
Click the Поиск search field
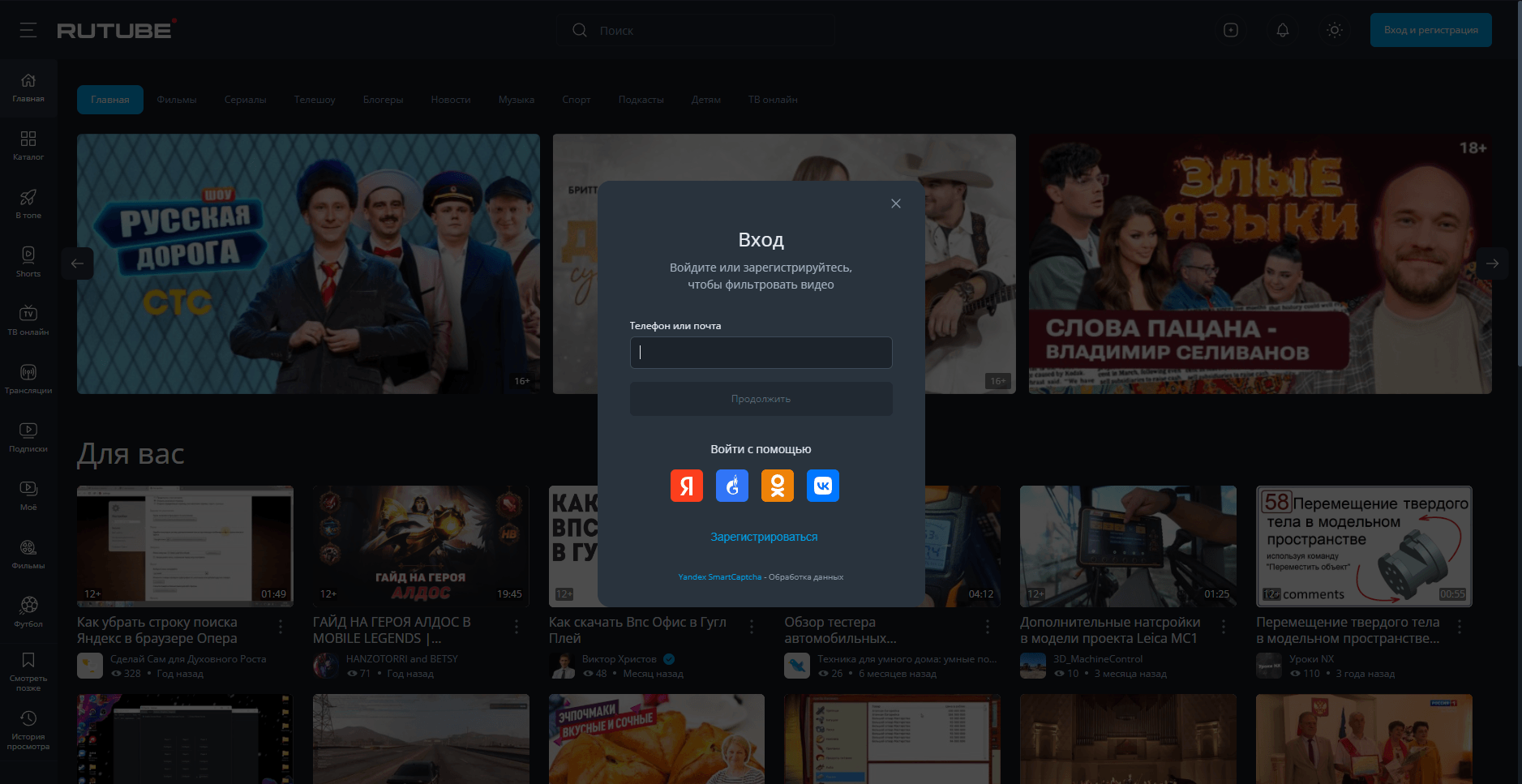tap(694, 30)
